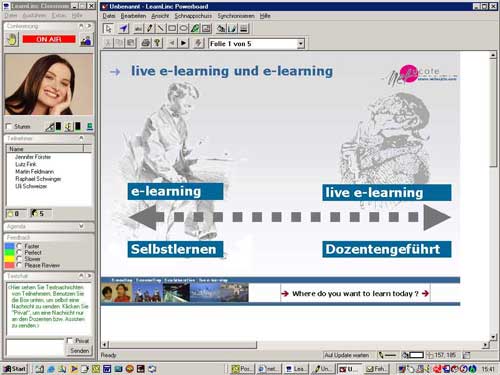The height and width of the screenshot is (375, 500).
Task: Open the Windows Start button
Action: tap(14, 369)
